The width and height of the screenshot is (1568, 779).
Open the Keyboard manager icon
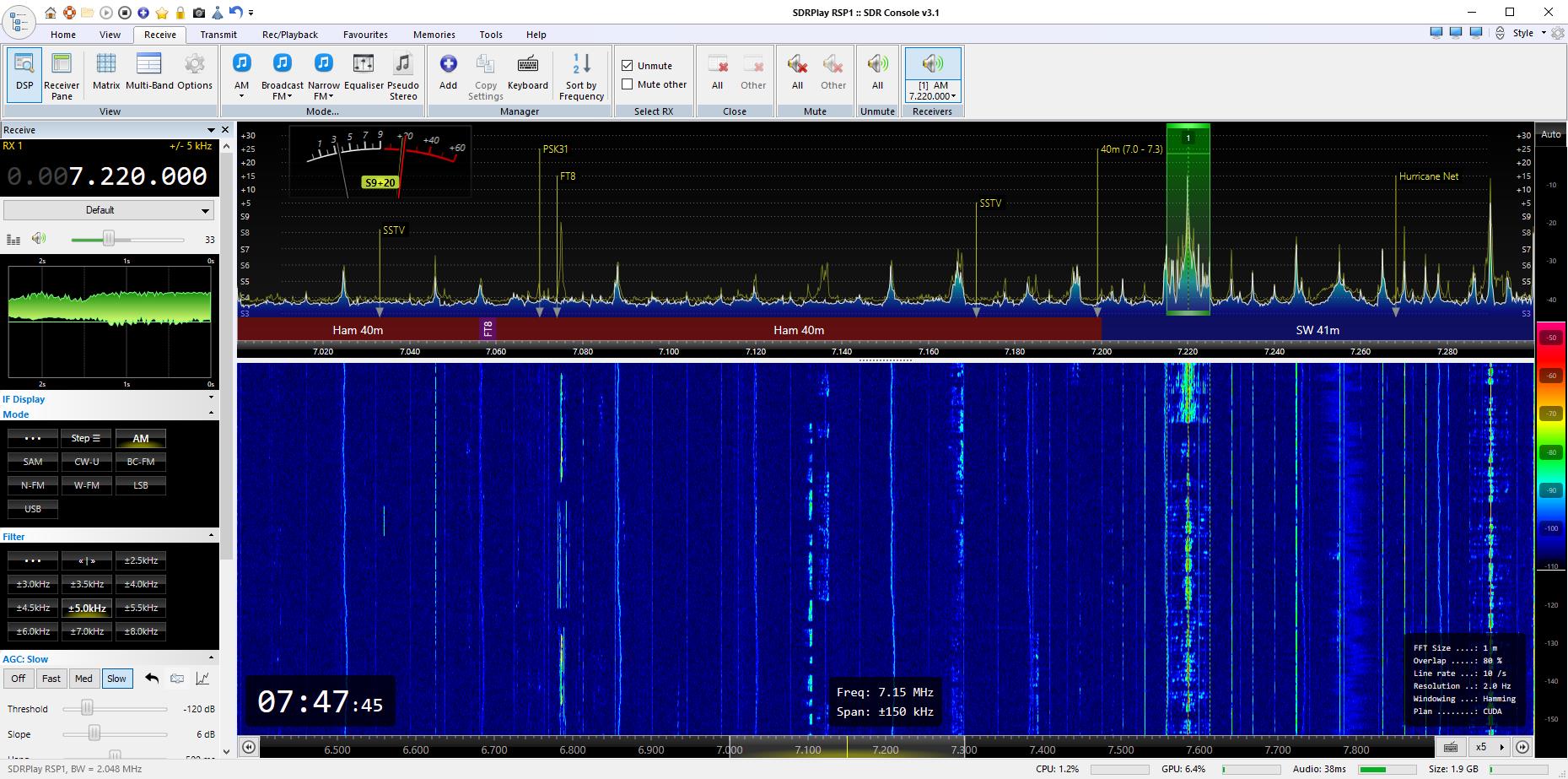click(528, 73)
